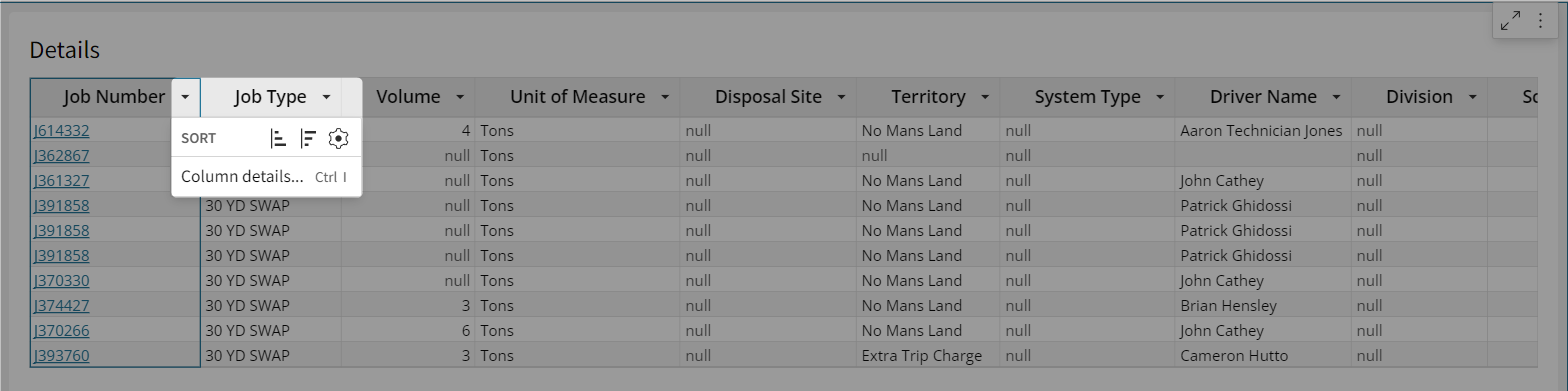Open Territory column dropdown arrow
1568x391 pixels.
pyautogui.click(x=985, y=97)
